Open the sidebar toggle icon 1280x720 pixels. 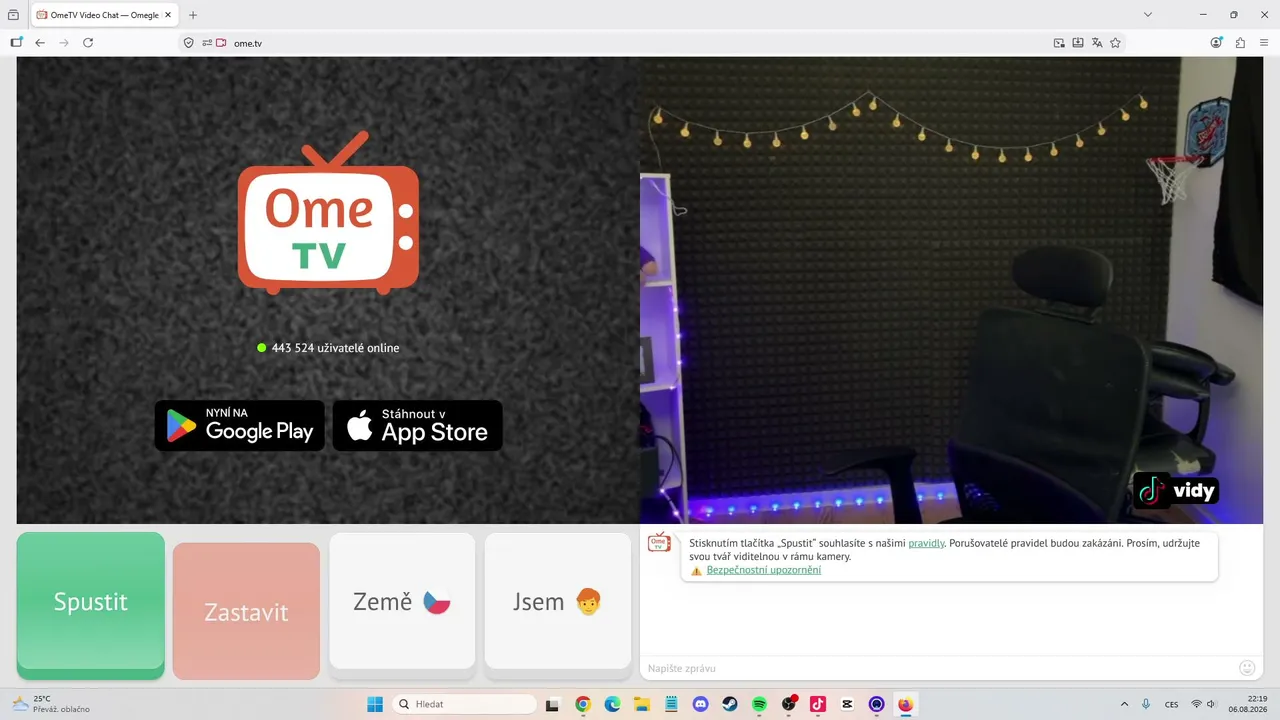[16, 43]
